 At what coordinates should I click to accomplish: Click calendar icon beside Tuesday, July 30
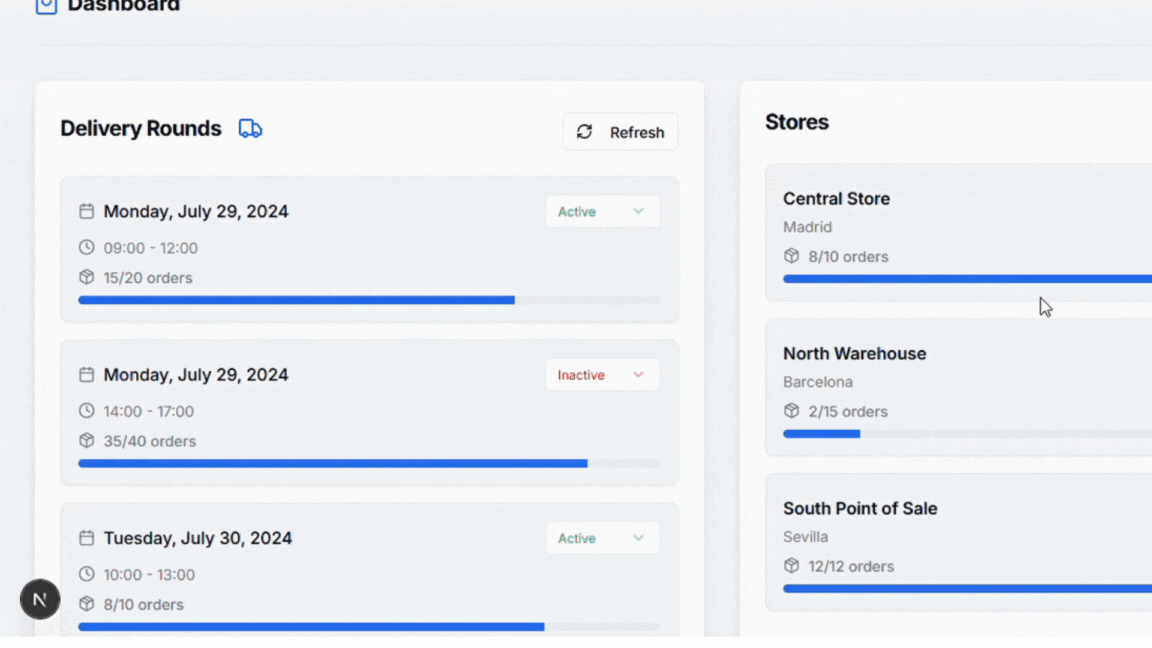coord(87,538)
